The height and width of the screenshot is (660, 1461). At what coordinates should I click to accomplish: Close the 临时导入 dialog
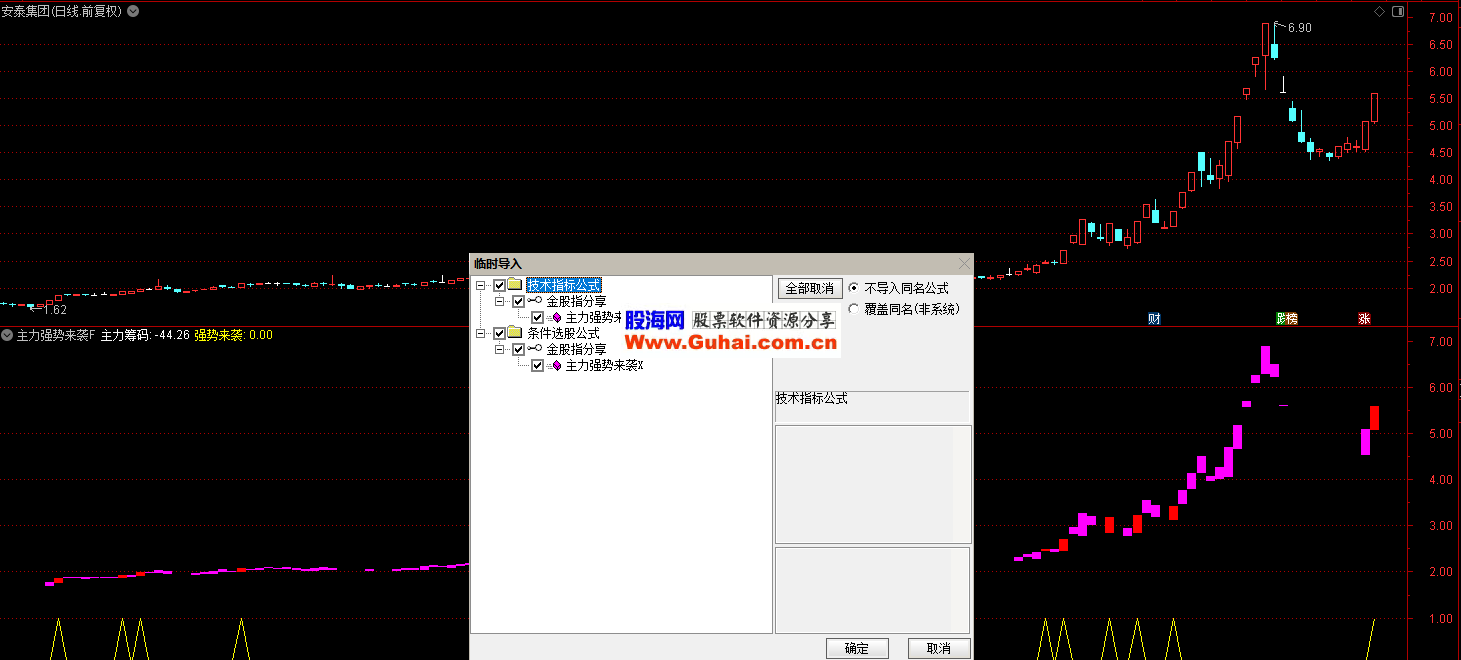click(963, 264)
